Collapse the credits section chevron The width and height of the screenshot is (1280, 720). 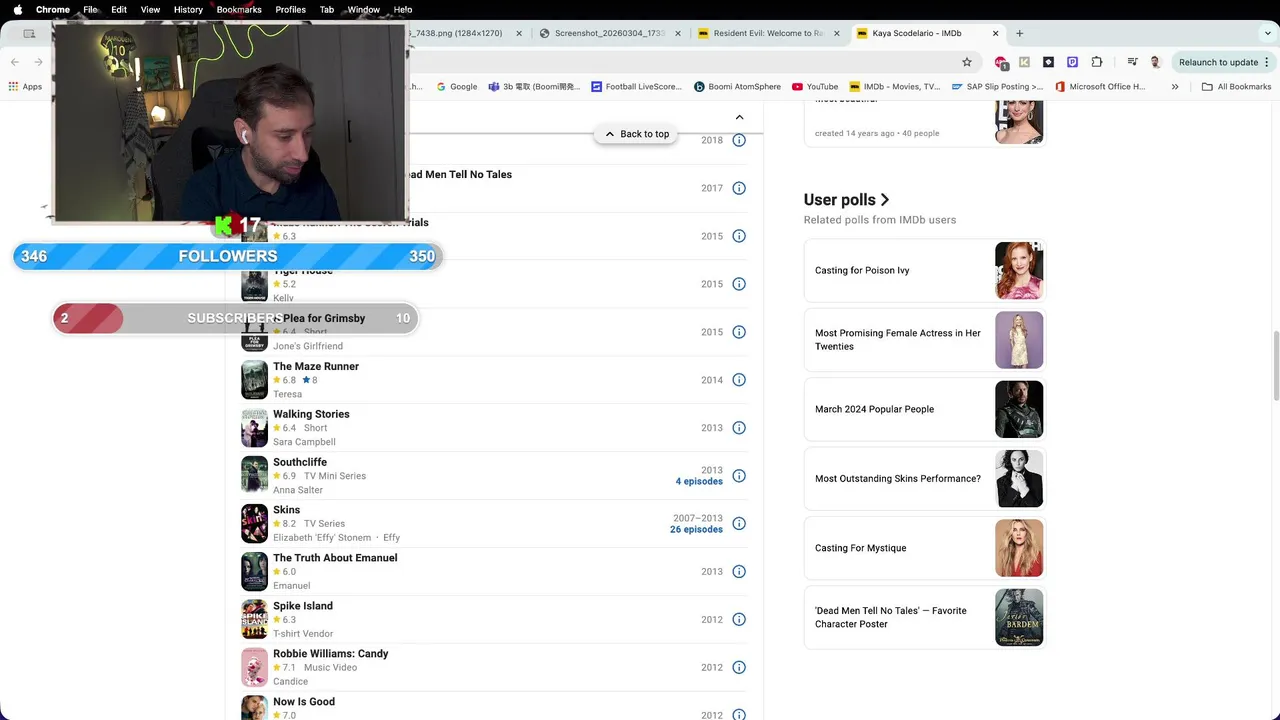(739, 117)
